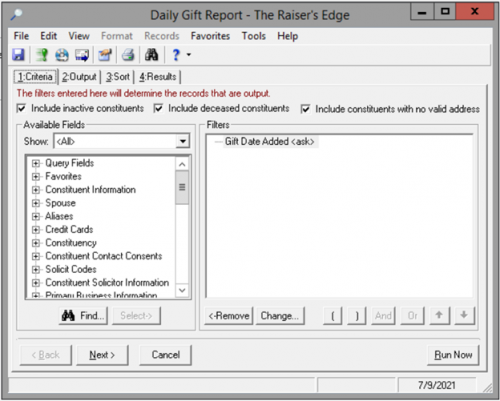
Task: Select the Gift Date Added <ask> filter
Action: coord(269,141)
